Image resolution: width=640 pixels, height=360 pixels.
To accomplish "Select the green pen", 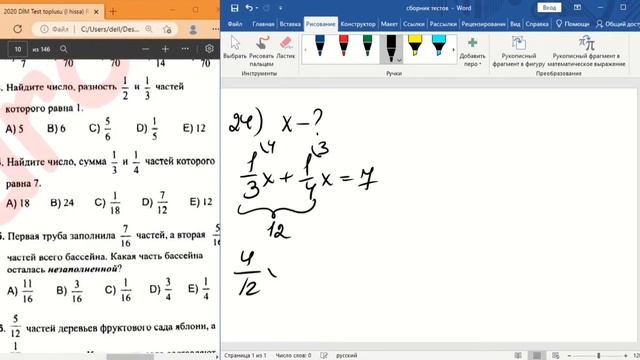I will [367, 46].
